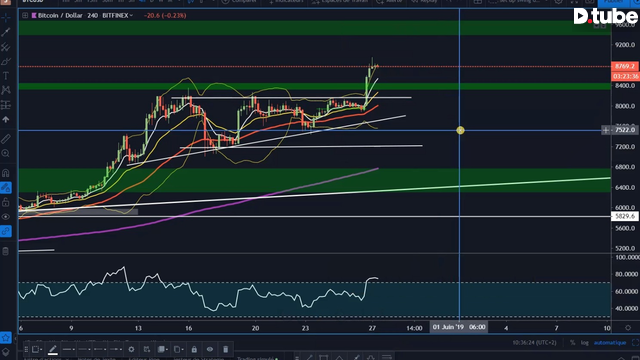
Task: Open timezone menu at 10:36:24 (UTC+2)
Action: pyautogui.click(x=534, y=343)
